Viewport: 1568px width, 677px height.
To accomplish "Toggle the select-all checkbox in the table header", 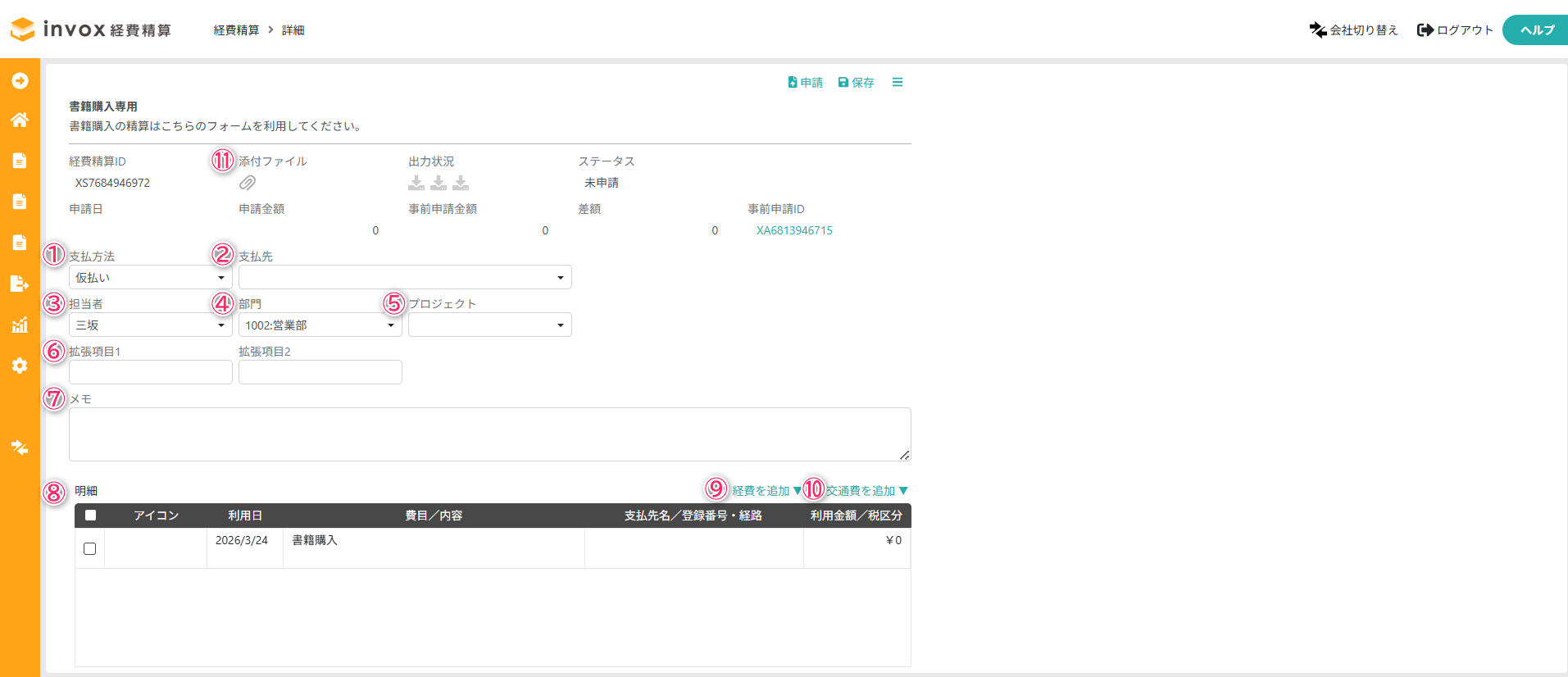I will 90,516.
